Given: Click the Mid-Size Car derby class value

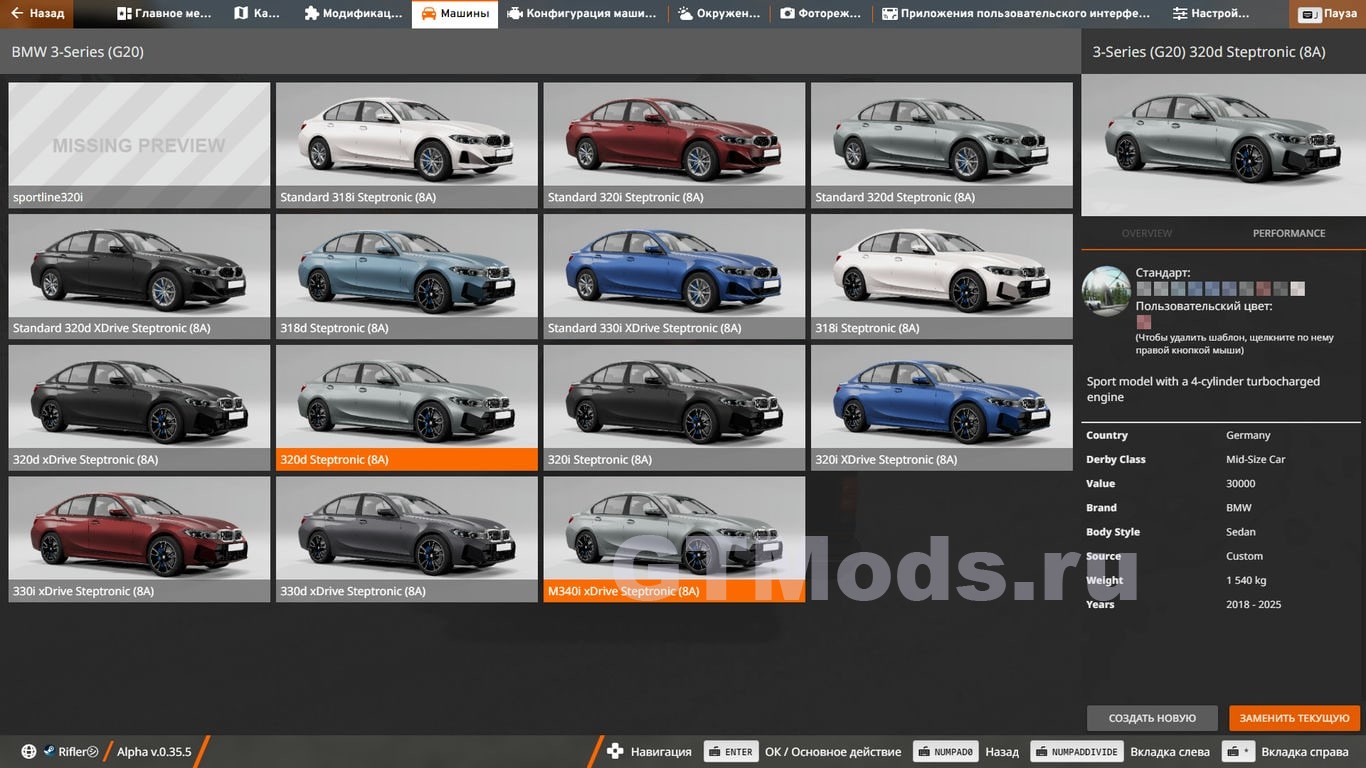Looking at the screenshot, I should click(x=1256, y=459).
